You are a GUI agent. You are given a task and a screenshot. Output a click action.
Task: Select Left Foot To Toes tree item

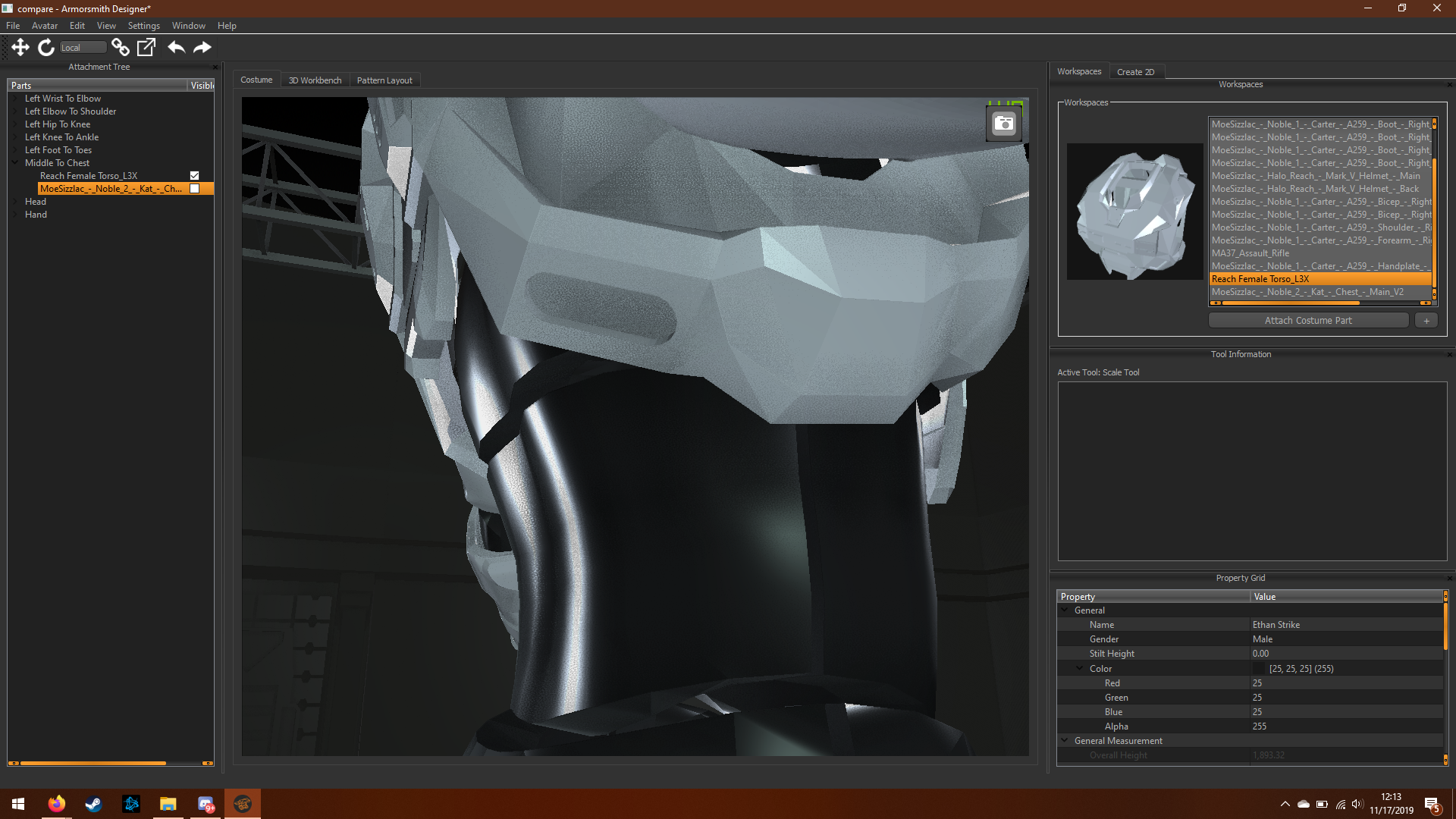click(58, 149)
